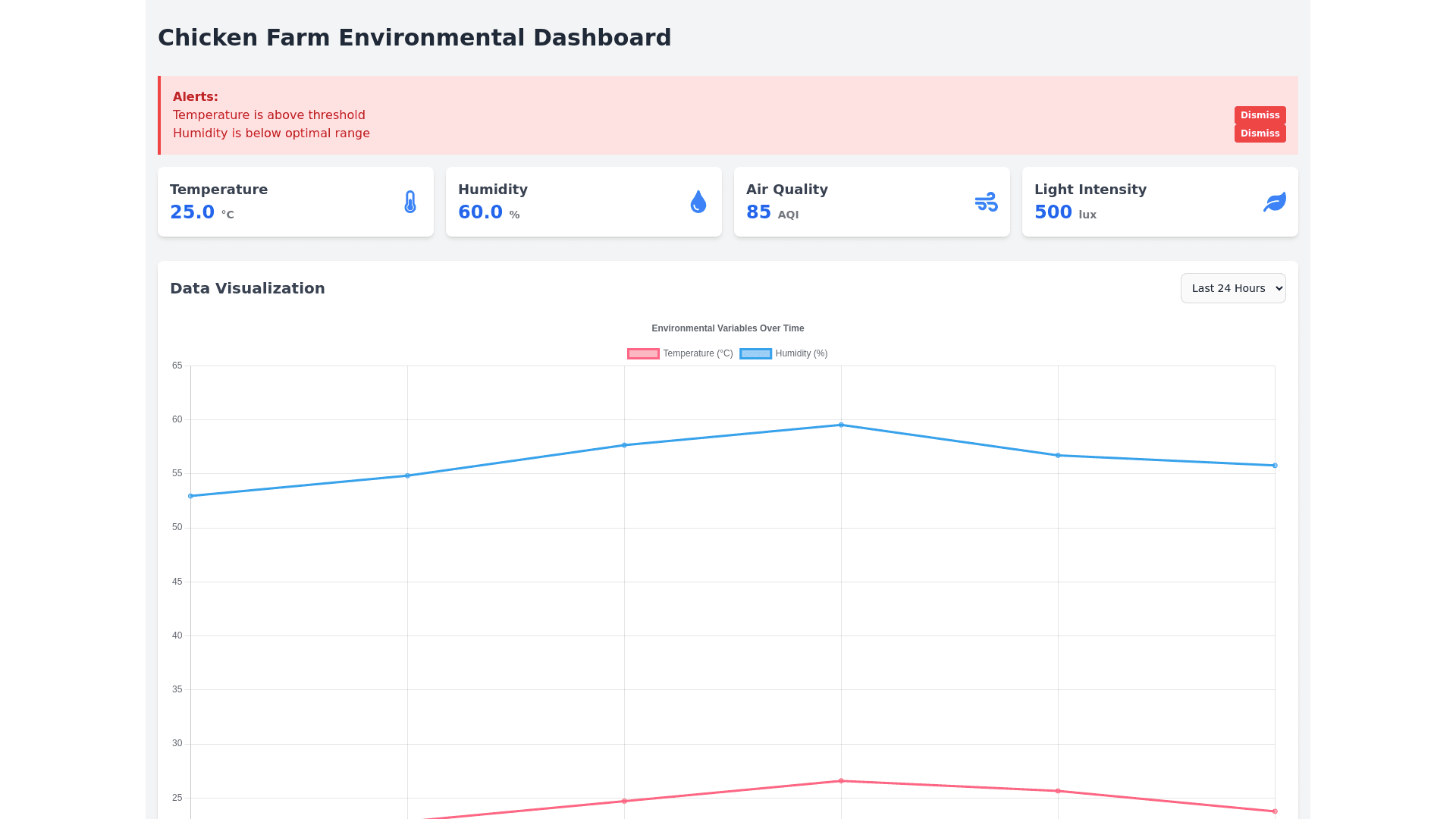
Task: Click the thermometer icon on Temperature card
Action: point(410,202)
